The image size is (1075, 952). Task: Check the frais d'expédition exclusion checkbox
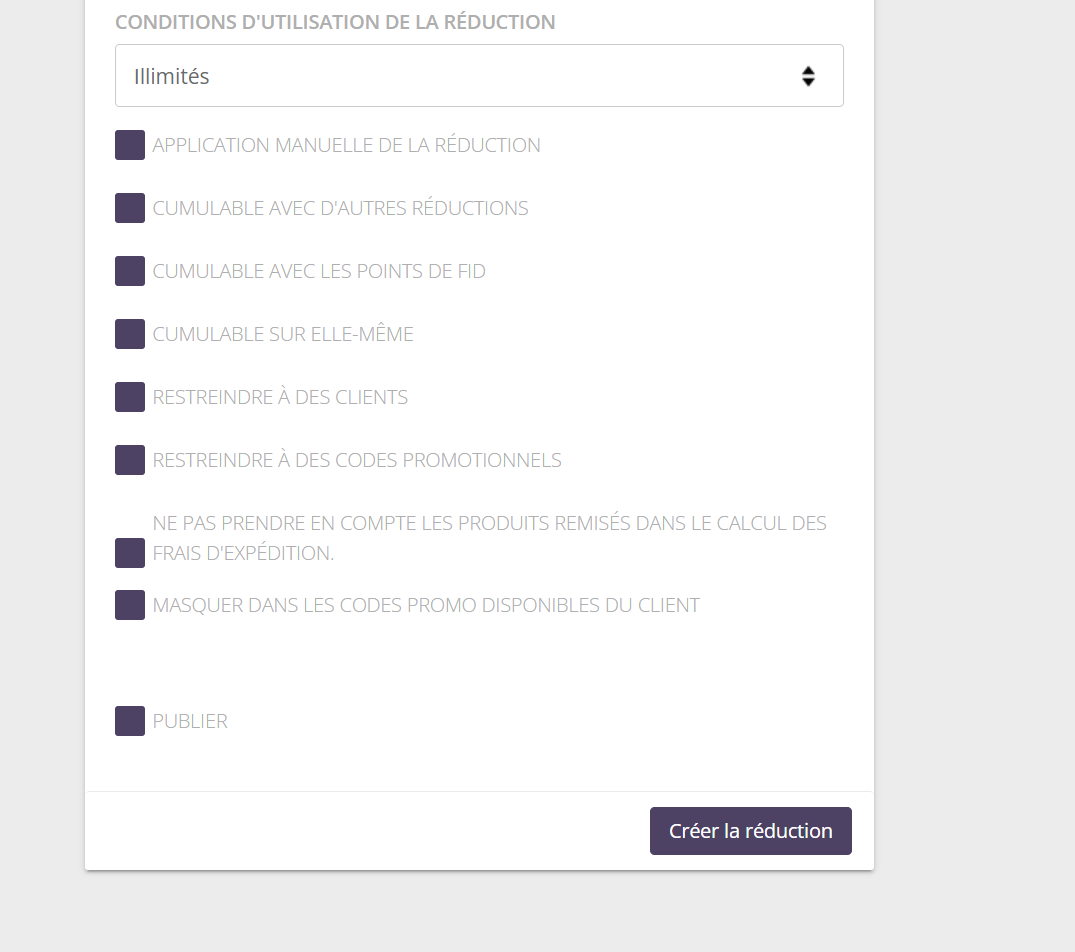[130, 553]
